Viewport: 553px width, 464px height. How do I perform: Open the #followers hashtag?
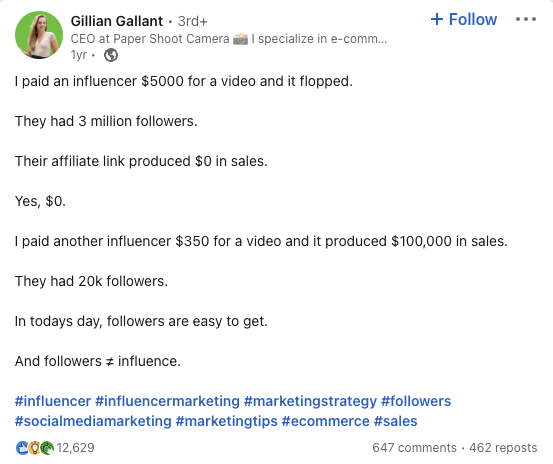tap(416, 401)
